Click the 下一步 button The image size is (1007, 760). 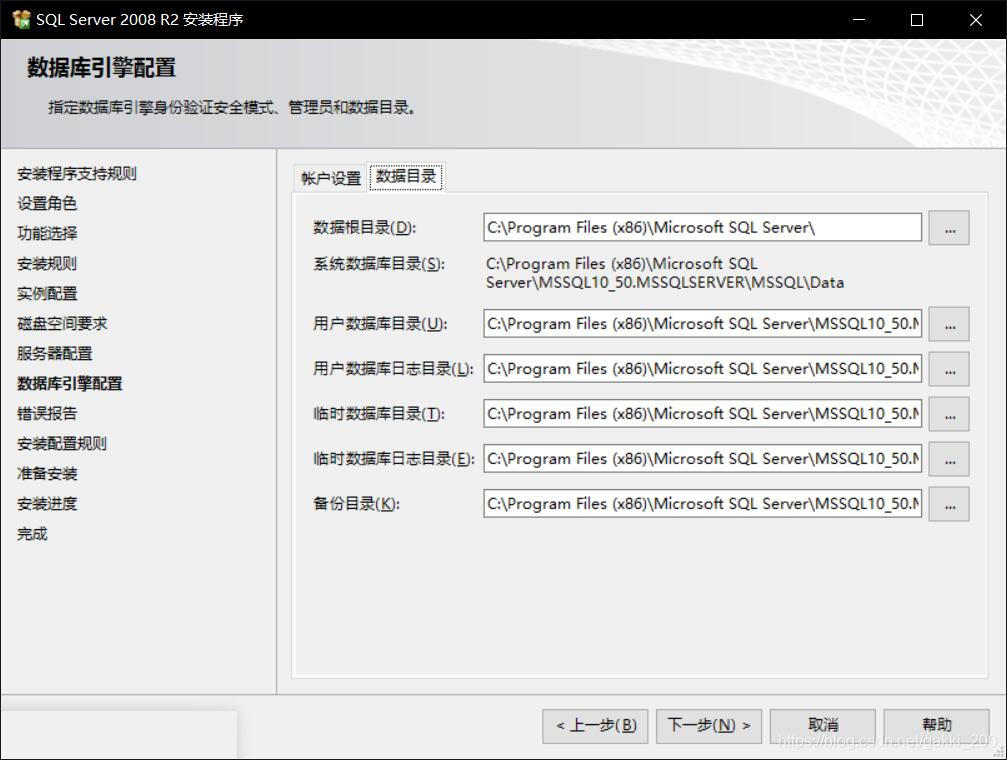click(708, 726)
